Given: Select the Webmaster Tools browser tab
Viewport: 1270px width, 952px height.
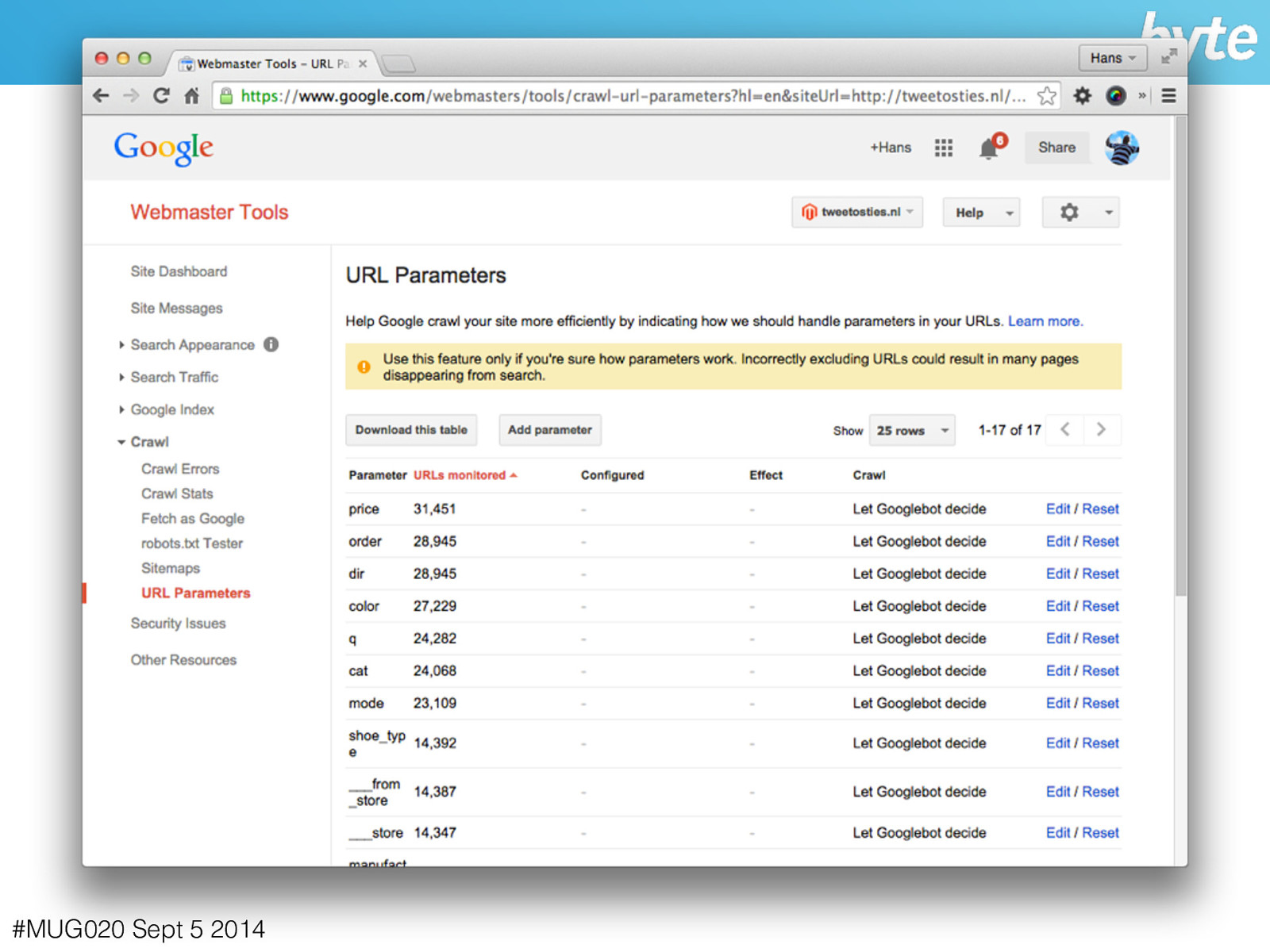Looking at the screenshot, I should pyautogui.click(x=272, y=63).
